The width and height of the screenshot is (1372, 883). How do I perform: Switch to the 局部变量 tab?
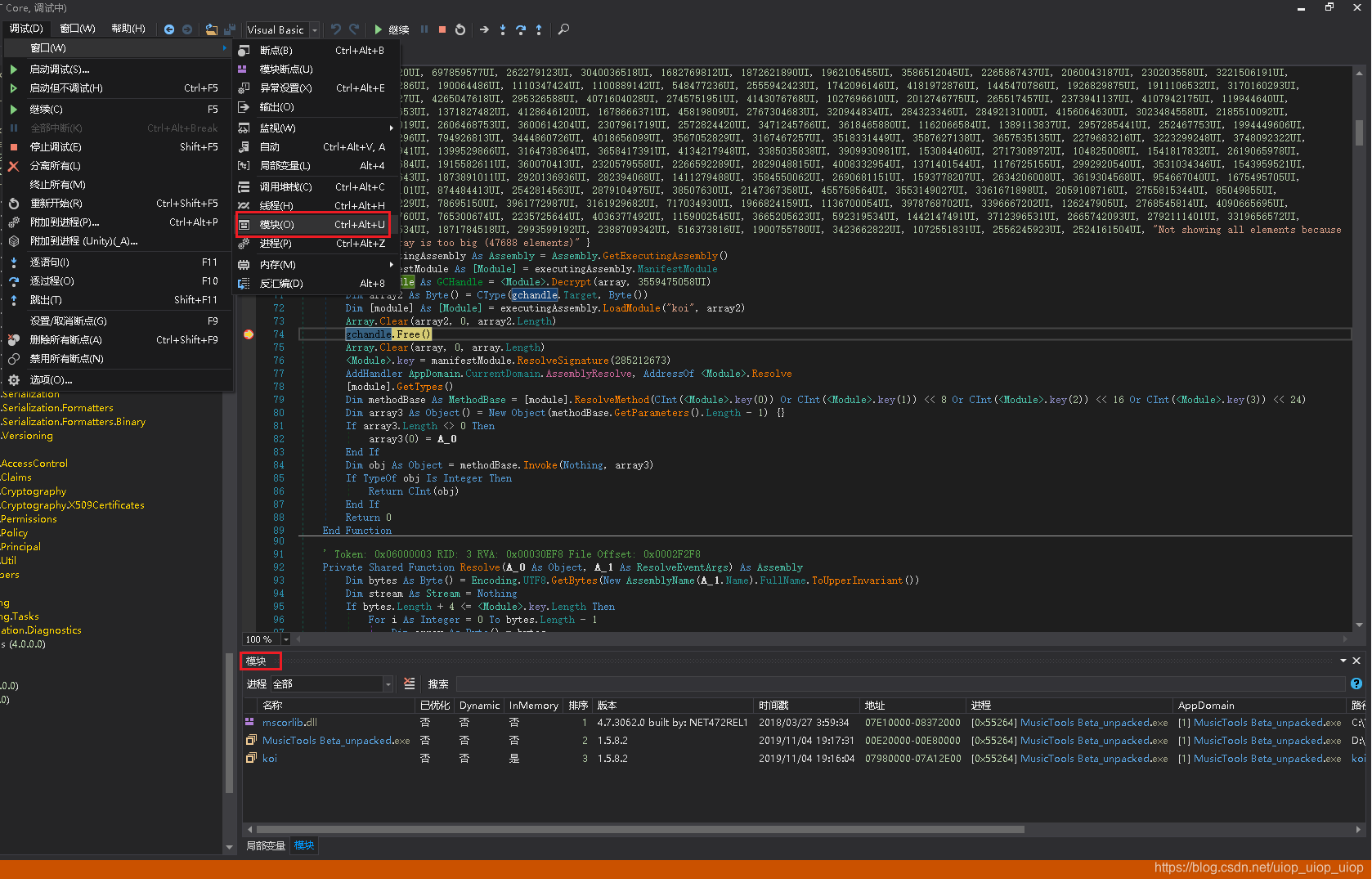pyautogui.click(x=265, y=845)
